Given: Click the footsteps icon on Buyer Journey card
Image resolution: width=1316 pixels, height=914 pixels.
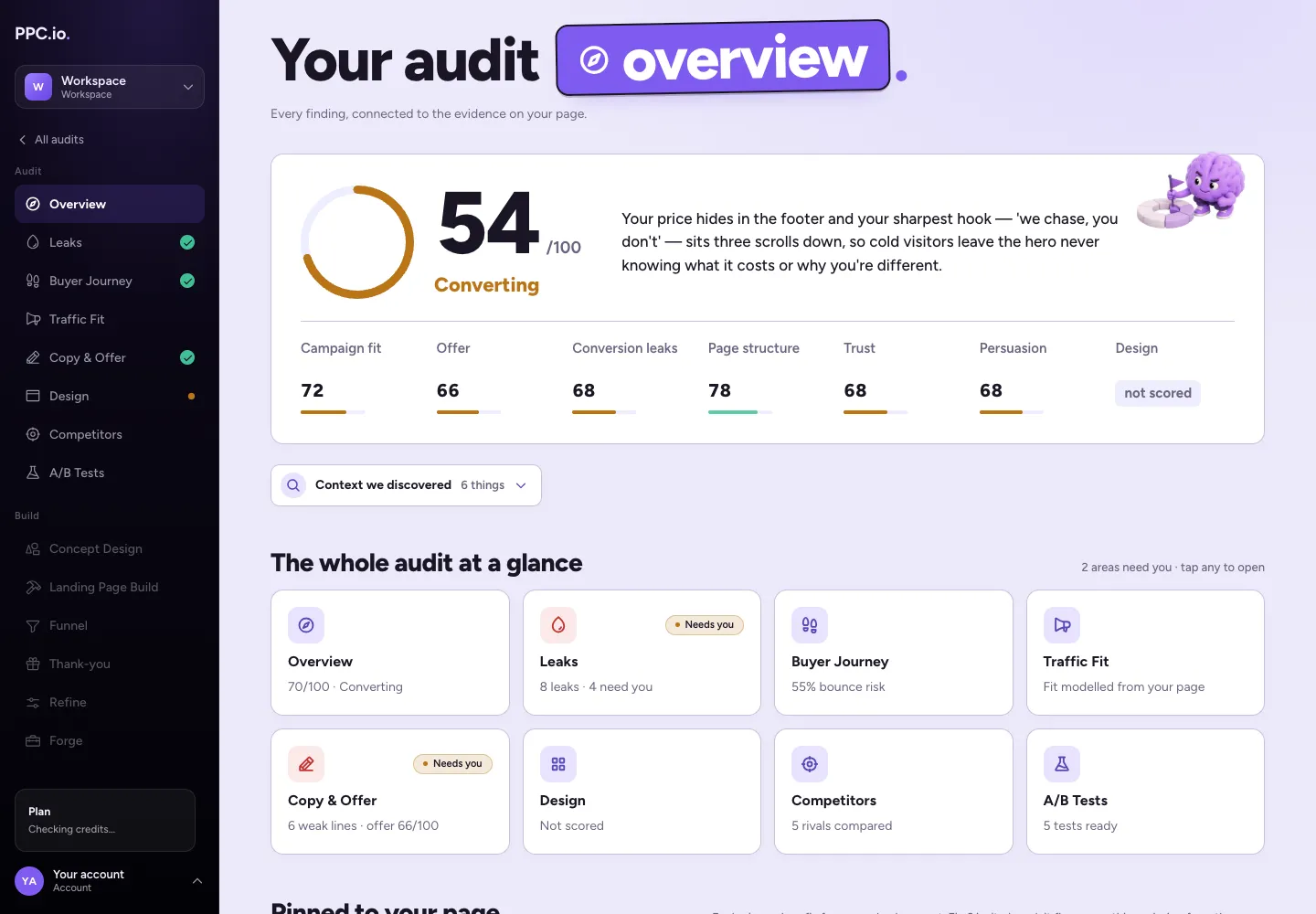Looking at the screenshot, I should [810, 625].
